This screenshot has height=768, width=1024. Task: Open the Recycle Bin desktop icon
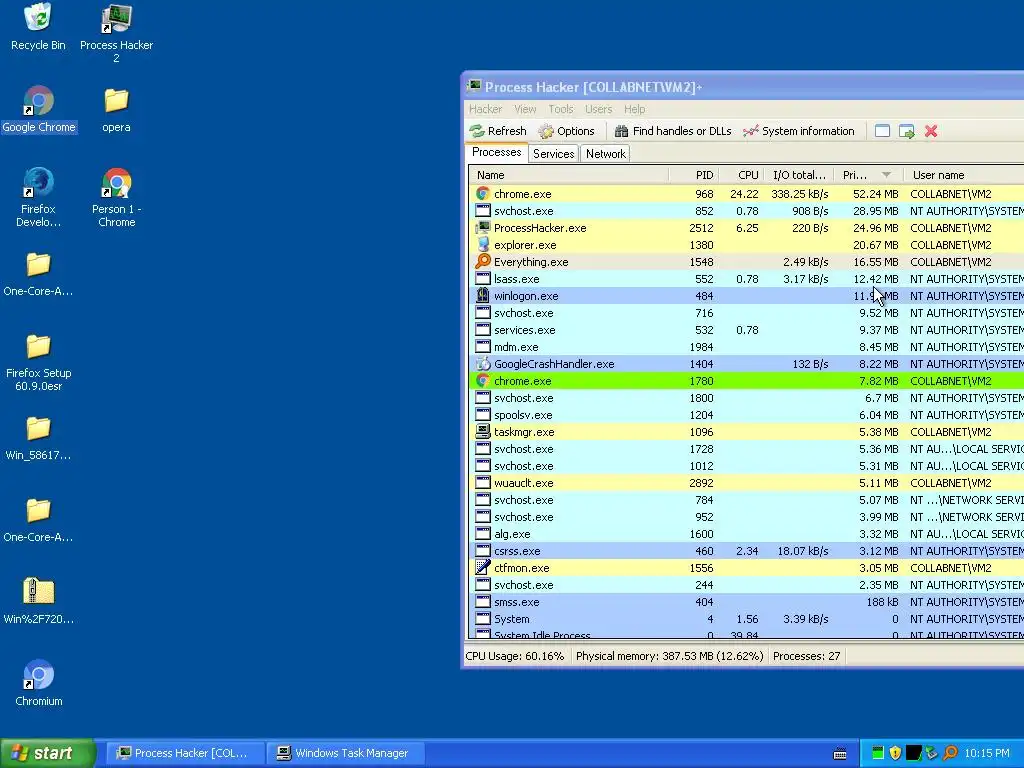point(38,26)
